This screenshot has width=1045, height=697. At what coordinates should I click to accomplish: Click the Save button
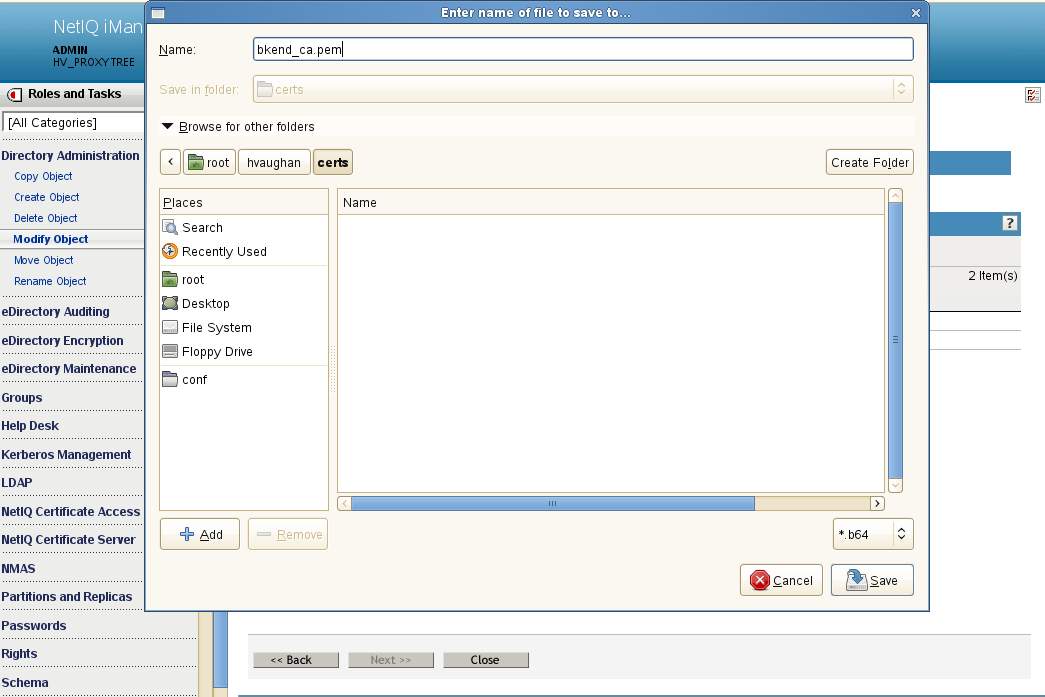[872, 580]
